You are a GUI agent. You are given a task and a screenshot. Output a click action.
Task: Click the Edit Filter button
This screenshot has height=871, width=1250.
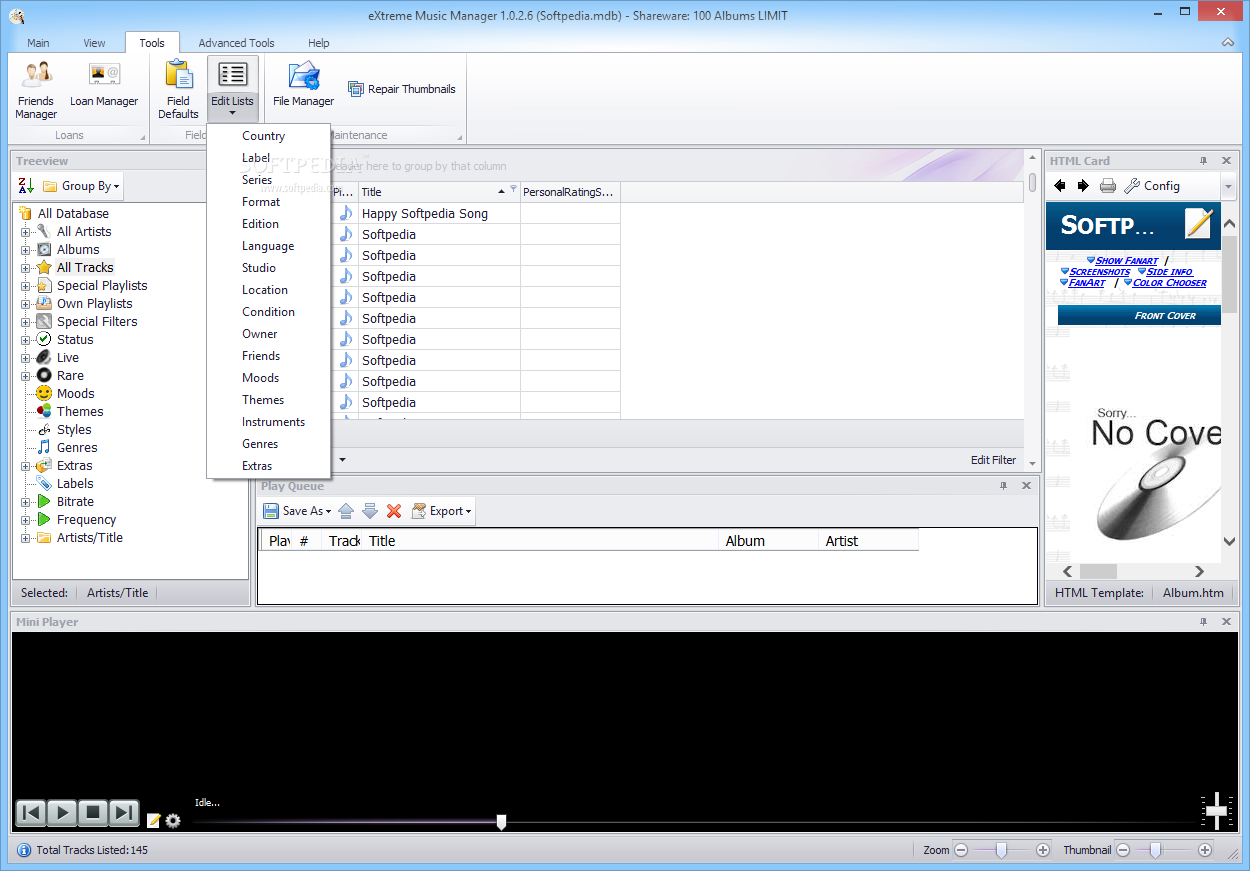pyautogui.click(x=993, y=460)
